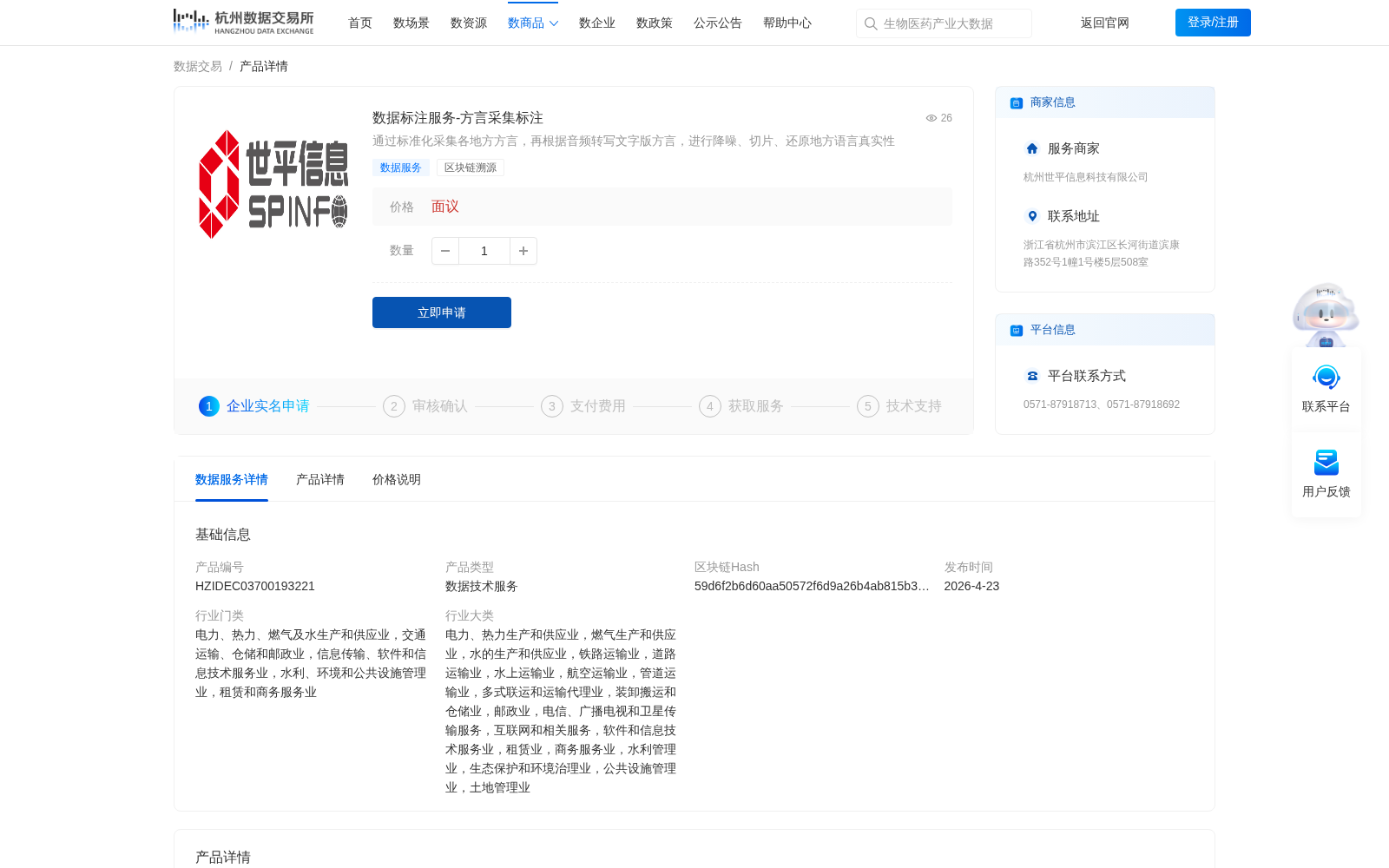The image size is (1389, 868).
Task: Increase quantity with plus button
Action: pos(523,251)
